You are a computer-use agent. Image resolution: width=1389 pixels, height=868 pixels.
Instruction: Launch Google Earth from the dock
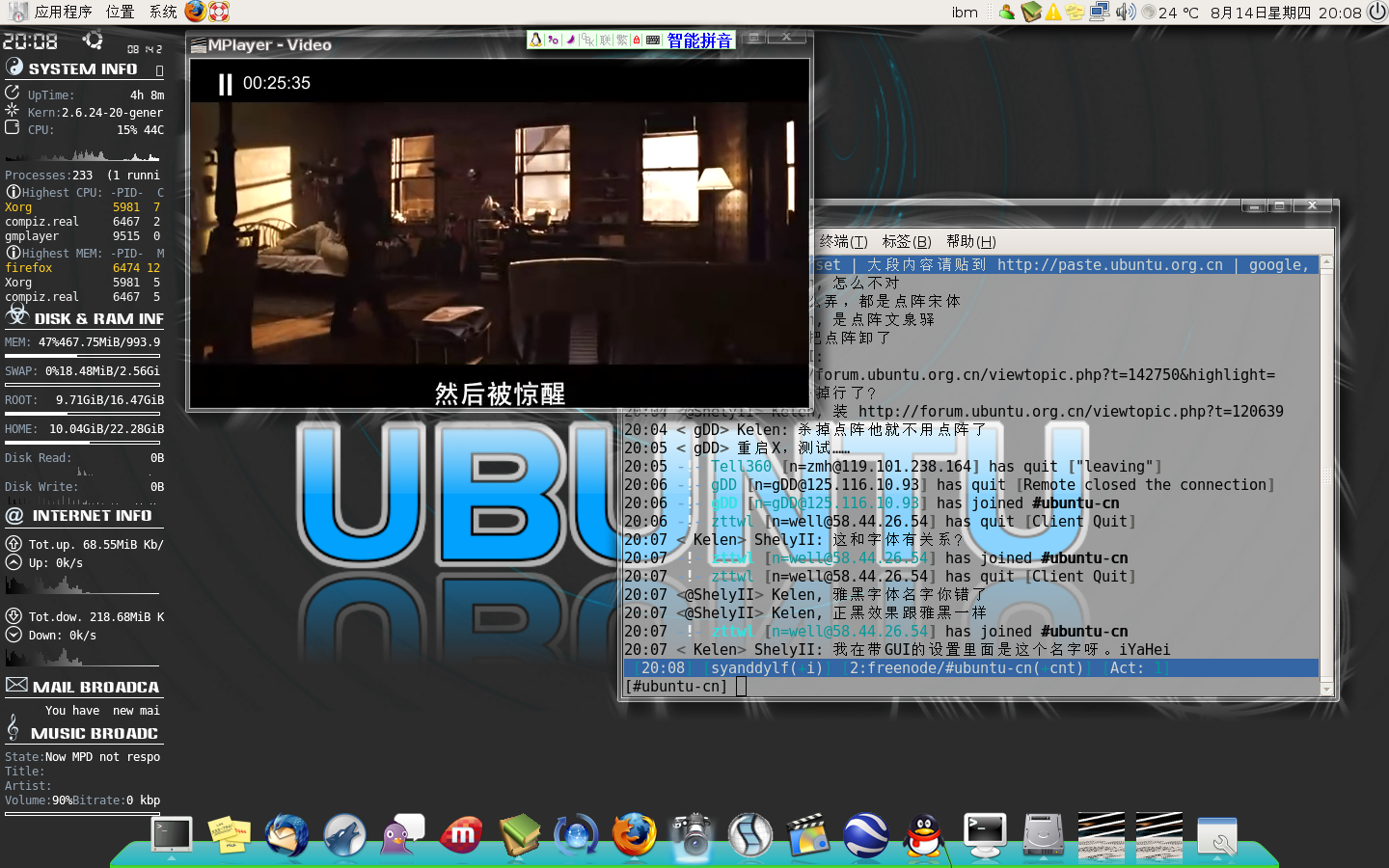pos(866,835)
